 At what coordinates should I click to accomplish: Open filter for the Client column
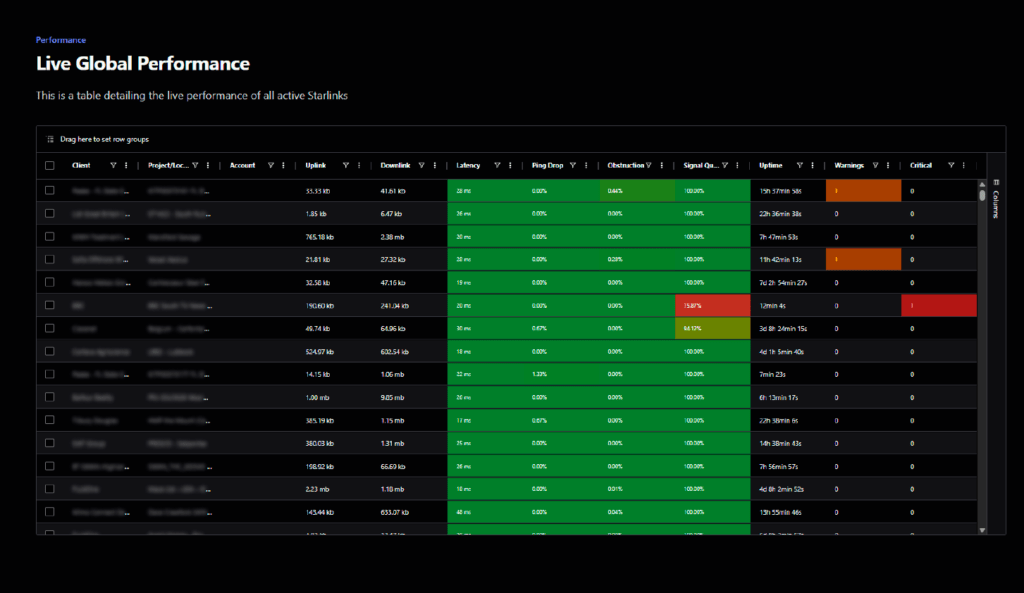pyautogui.click(x=113, y=165)
